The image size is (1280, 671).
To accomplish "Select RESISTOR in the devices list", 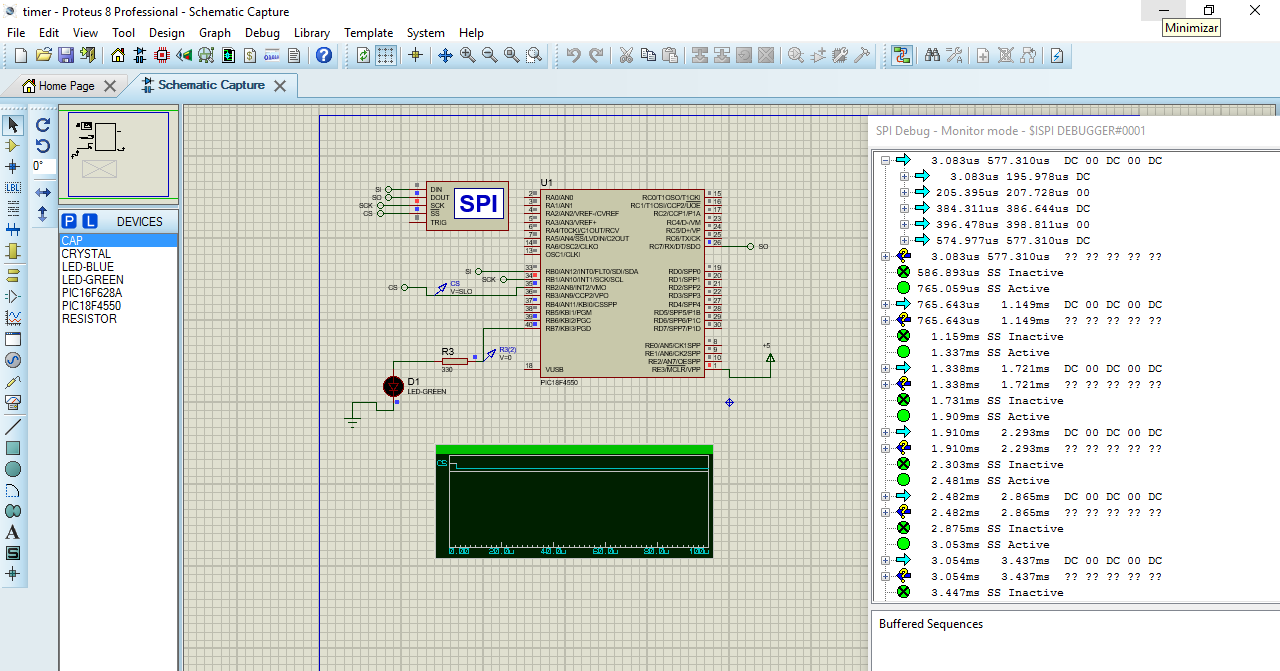I will [89, 319].
